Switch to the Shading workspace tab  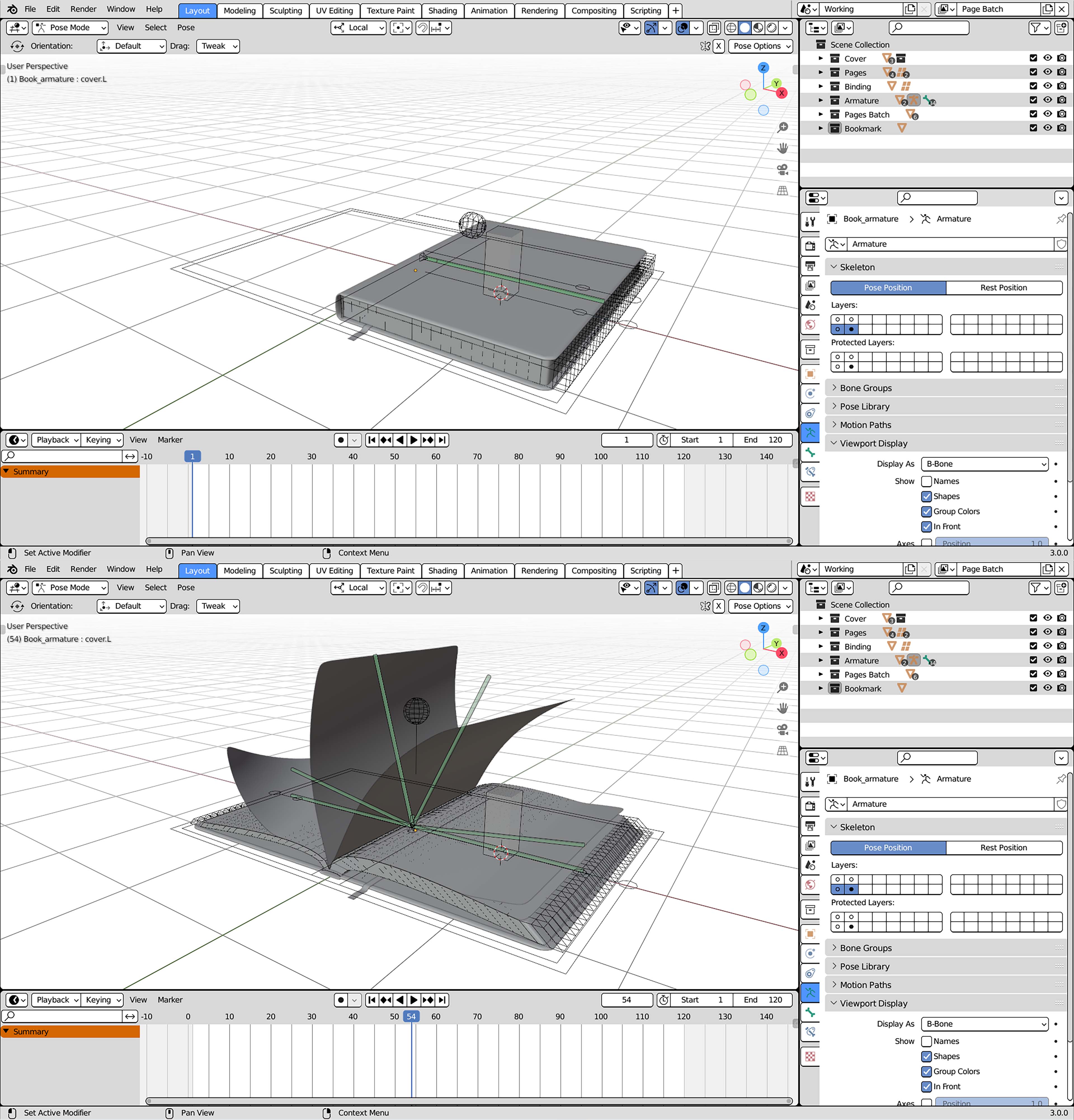(x=443, y=10)
